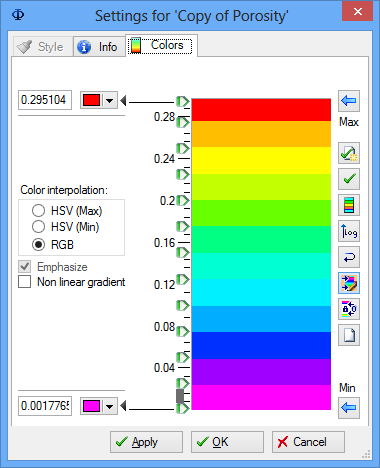Click the Phi application icon in title bar

18,15
